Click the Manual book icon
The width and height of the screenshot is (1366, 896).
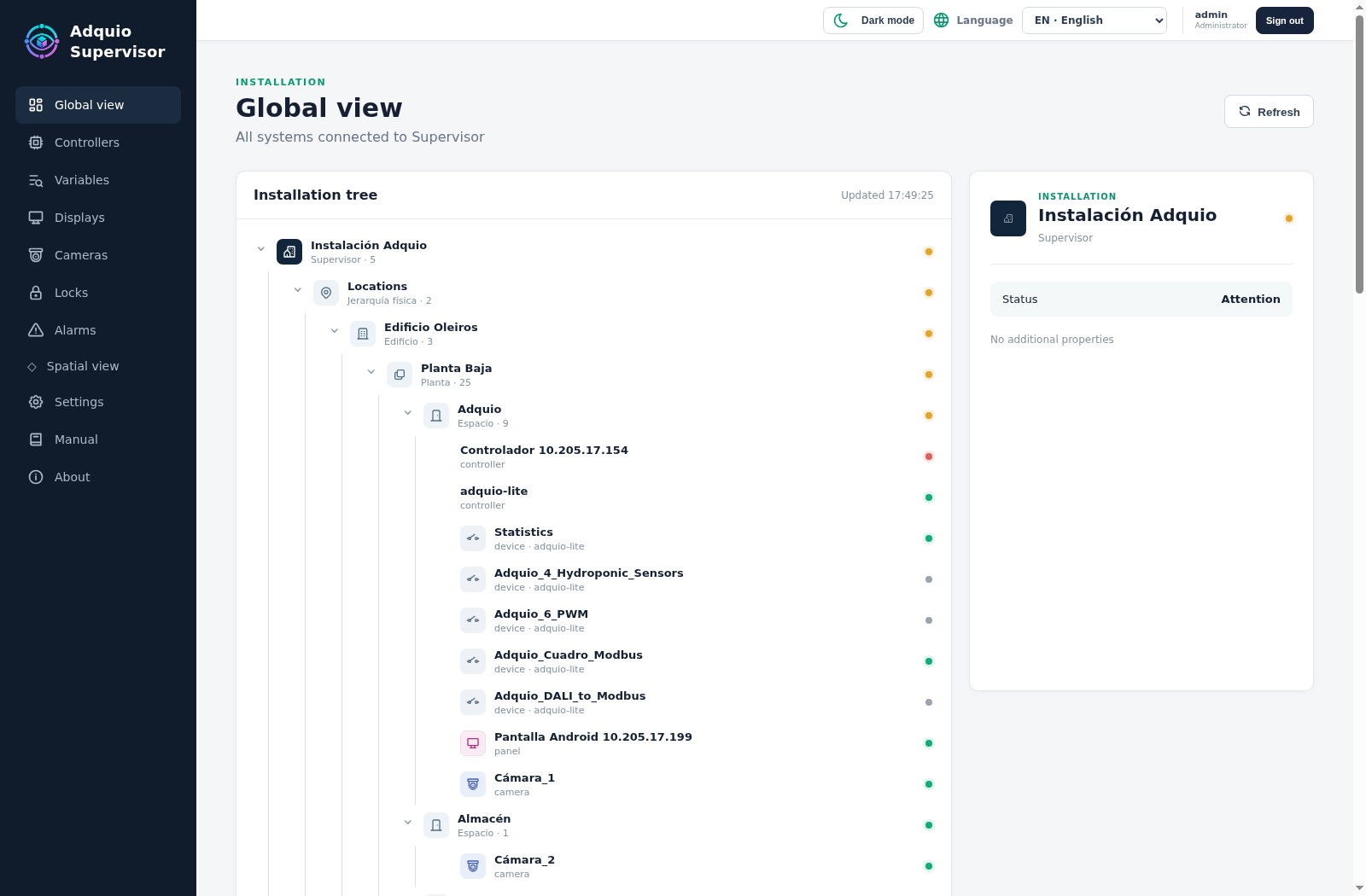coord(36,439)
